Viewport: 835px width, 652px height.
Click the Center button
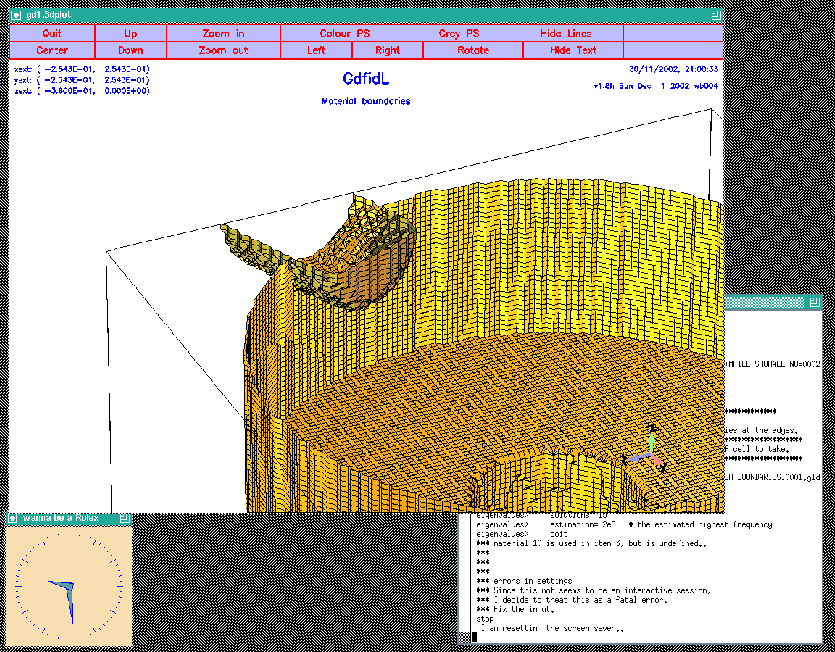52,50
